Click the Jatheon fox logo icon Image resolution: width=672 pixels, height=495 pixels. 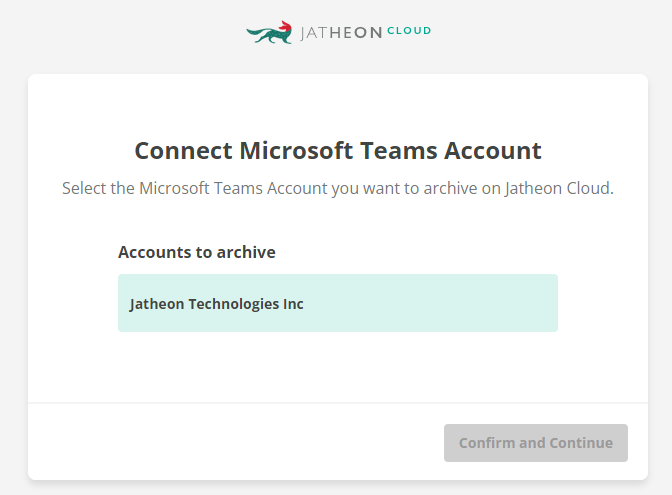tap(269, 33)
